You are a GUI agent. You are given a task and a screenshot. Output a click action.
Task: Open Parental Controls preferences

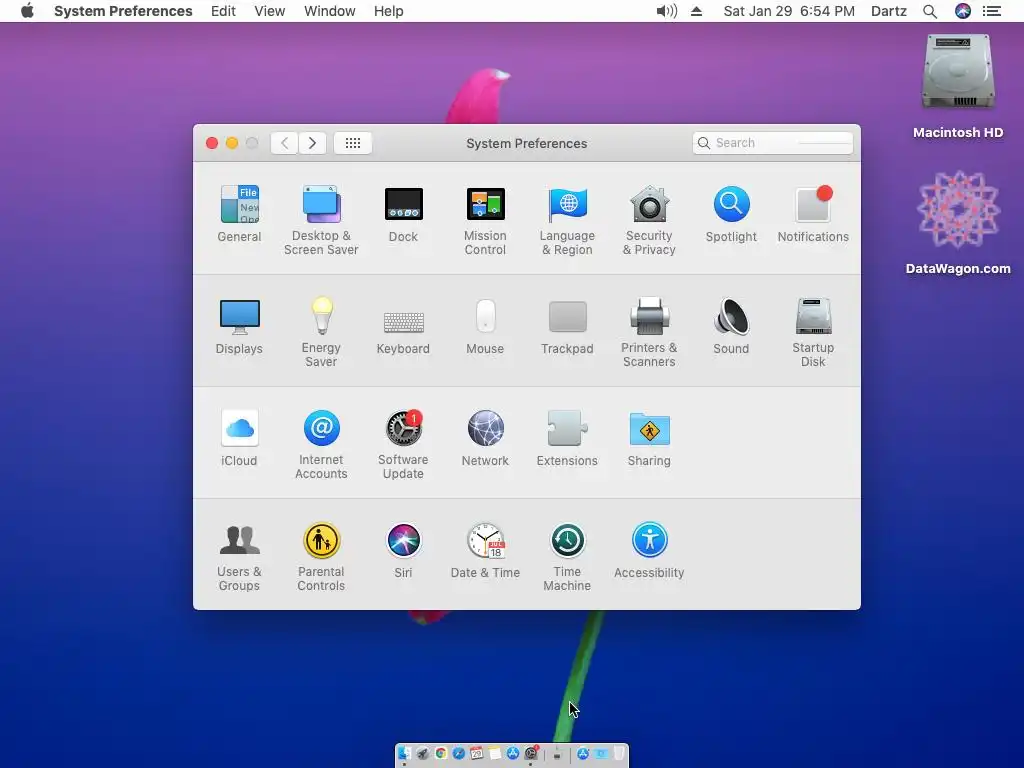[321, 556]
